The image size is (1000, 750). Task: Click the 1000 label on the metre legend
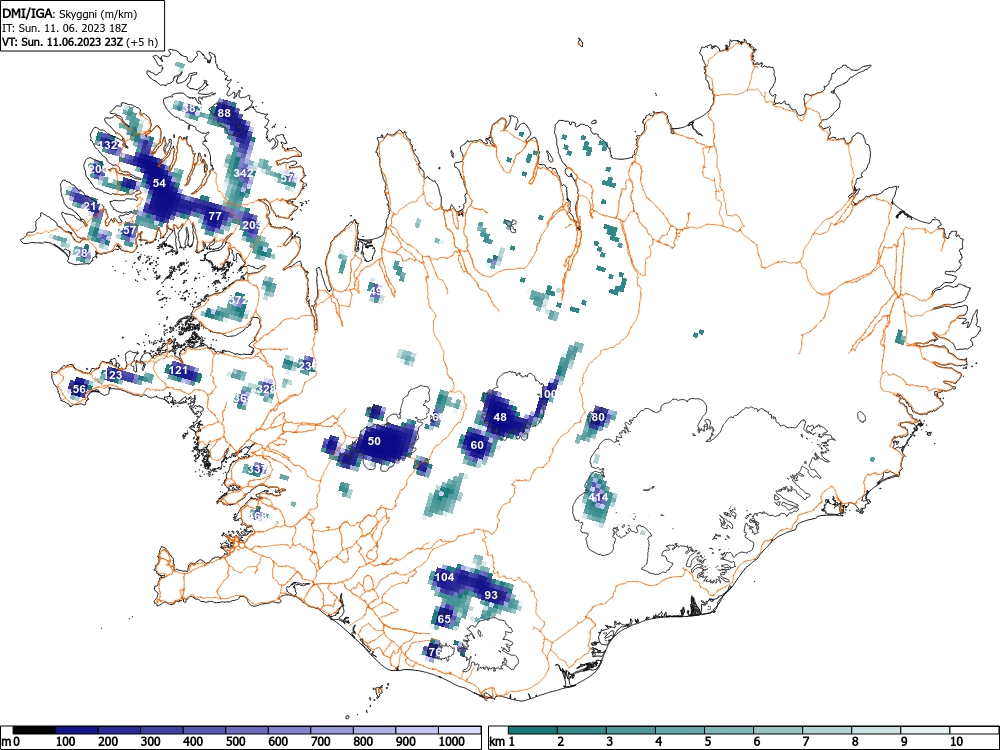[452, 742]
